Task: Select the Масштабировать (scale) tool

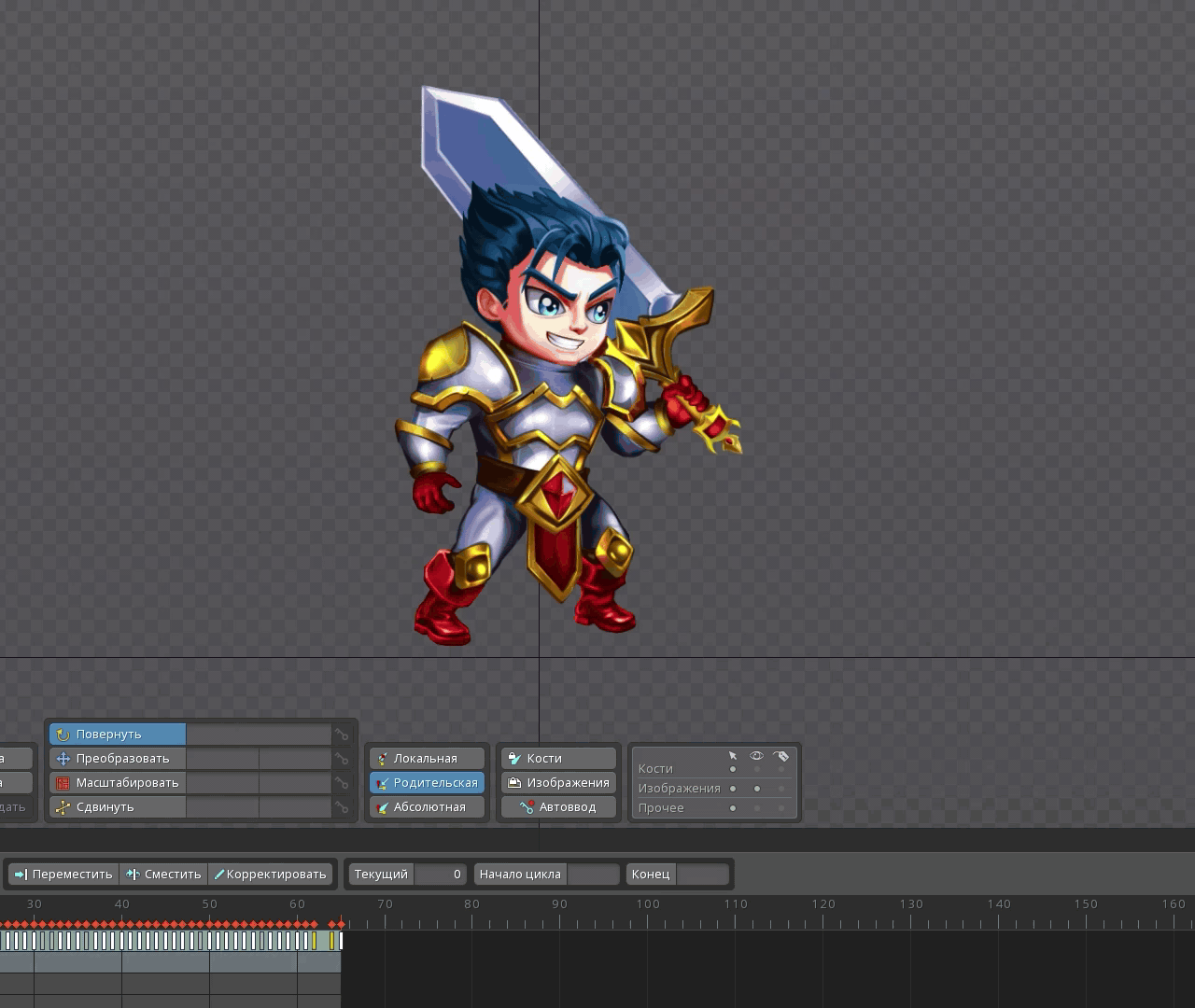Action: click(118, 783)
